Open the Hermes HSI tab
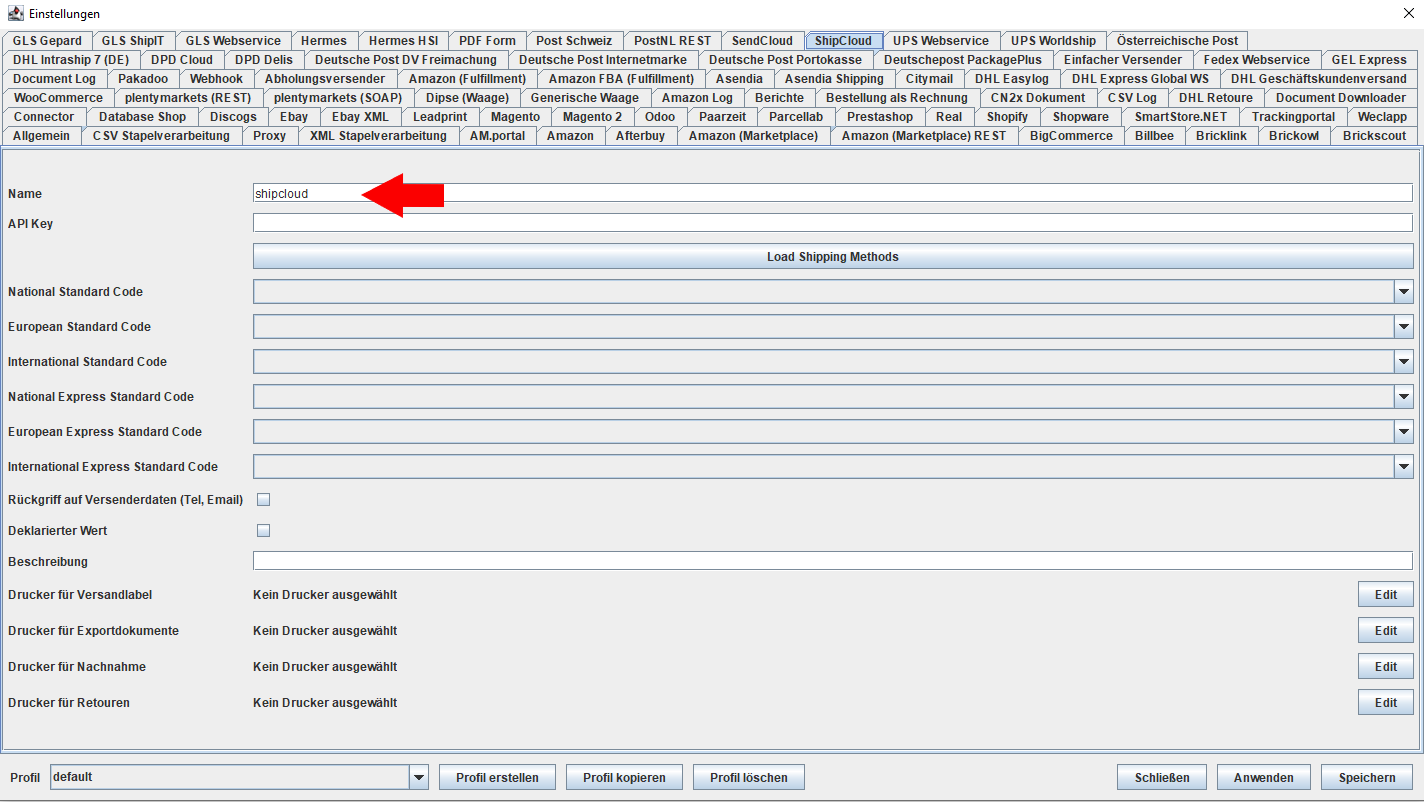The width and height of the screenshot is (1424, 802). click(403, 41)
